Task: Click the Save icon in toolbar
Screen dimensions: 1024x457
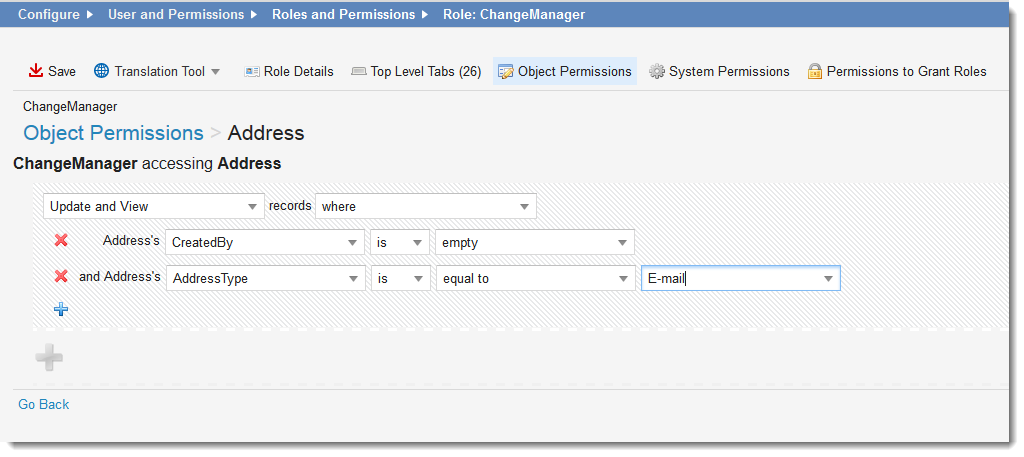Action: [36, 71]
